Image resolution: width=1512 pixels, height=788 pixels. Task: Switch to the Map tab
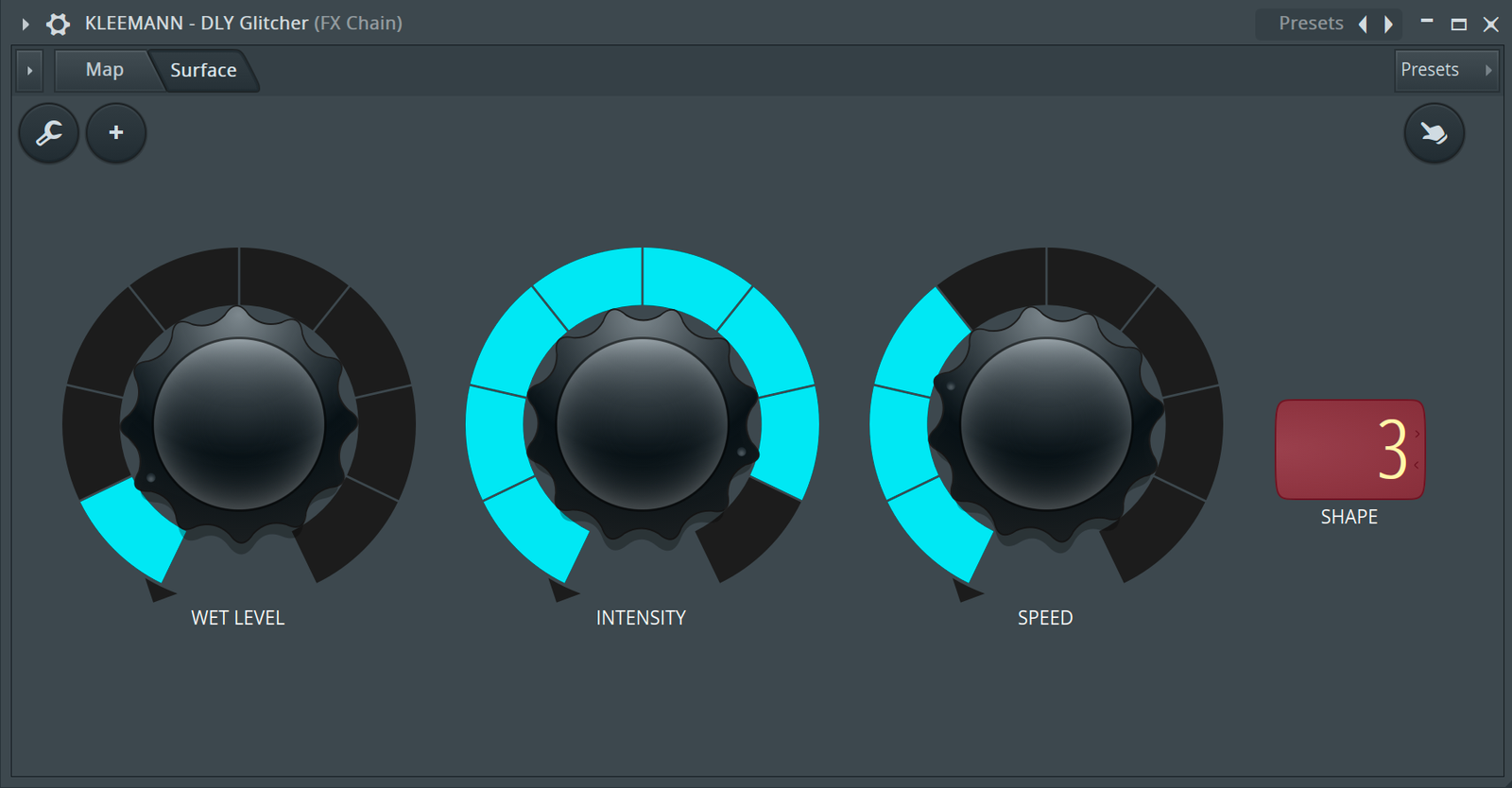pos(104,70)
